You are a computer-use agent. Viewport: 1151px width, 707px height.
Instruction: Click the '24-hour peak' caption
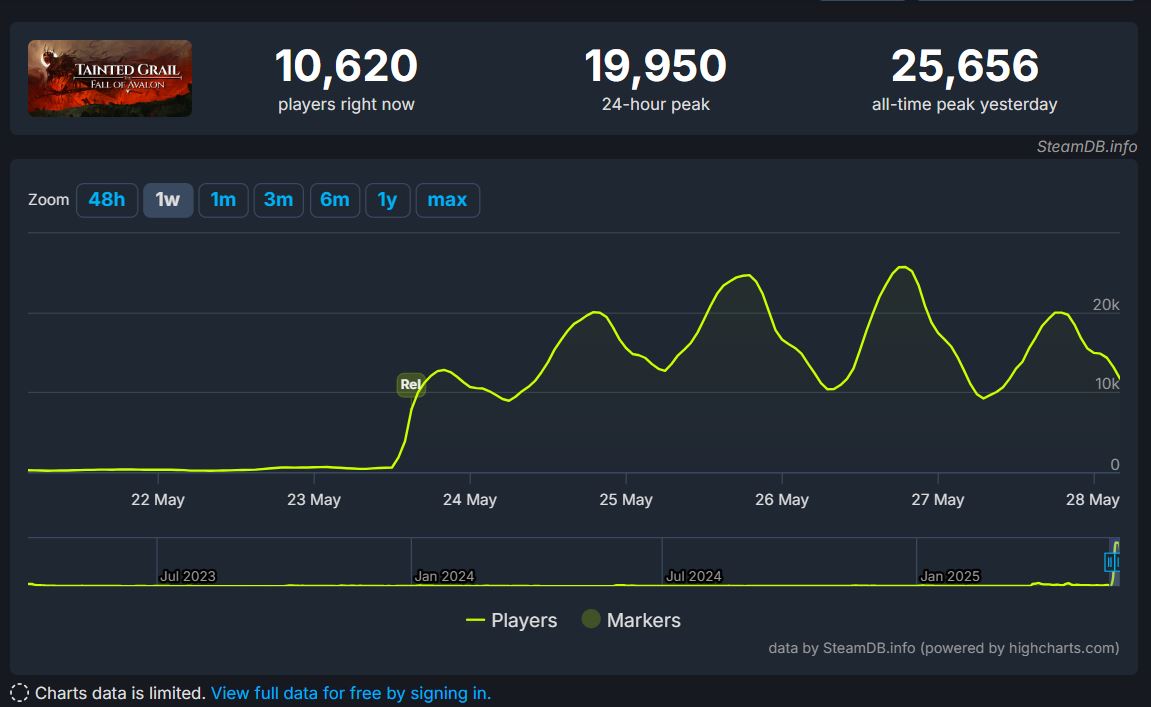[x=656, y=104]
